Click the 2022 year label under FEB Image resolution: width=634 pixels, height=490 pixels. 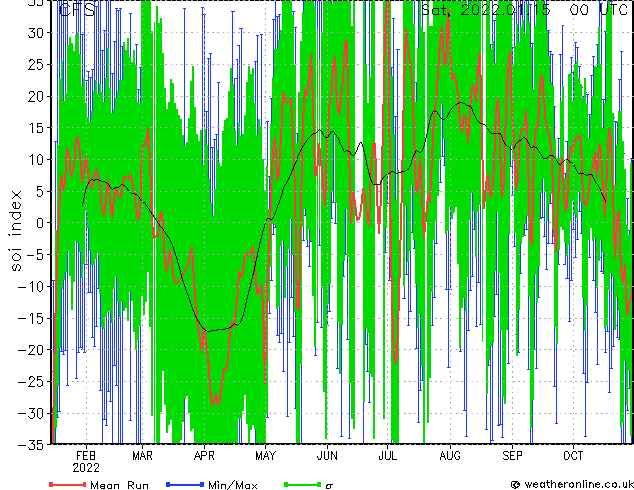(86, 468)
